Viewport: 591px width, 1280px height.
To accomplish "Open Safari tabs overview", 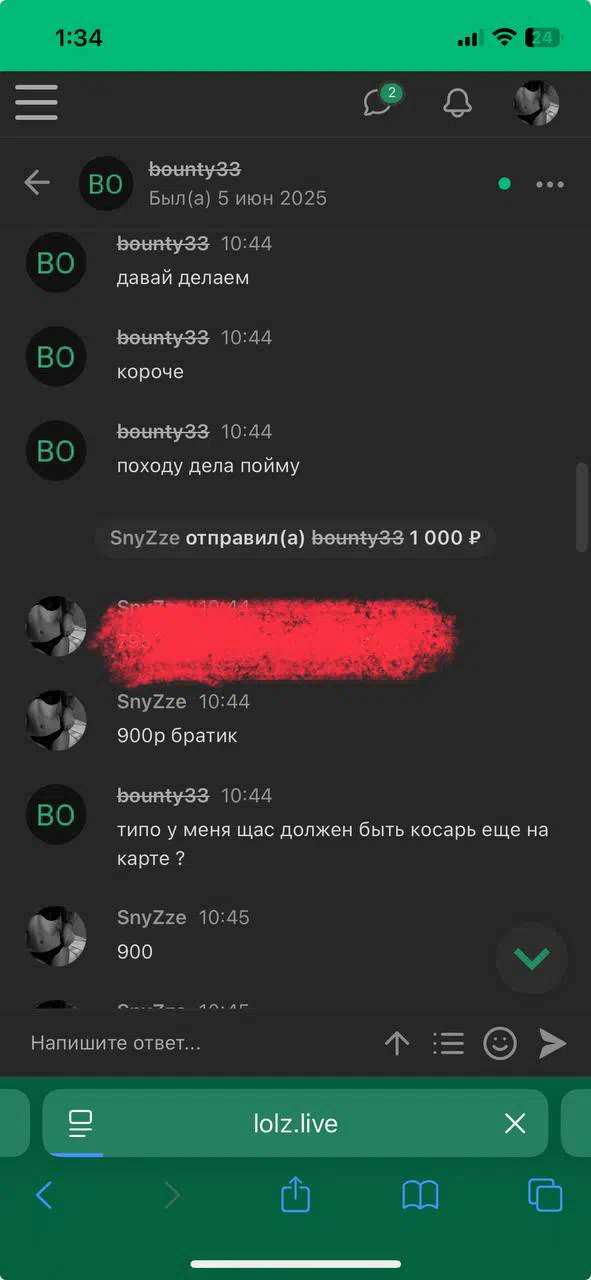I will 545,1195.
